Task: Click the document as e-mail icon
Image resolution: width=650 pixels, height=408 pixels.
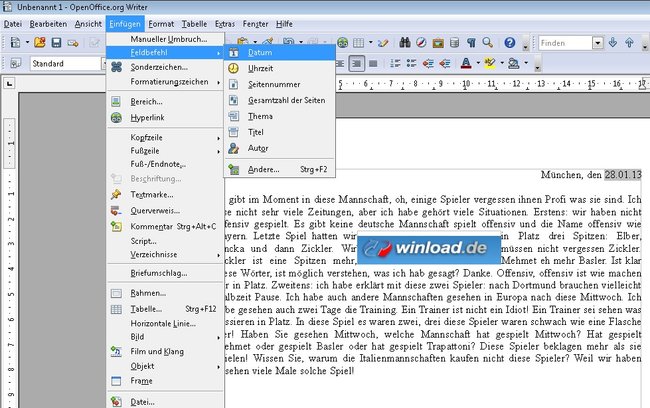Action: [x=73, y=43]
